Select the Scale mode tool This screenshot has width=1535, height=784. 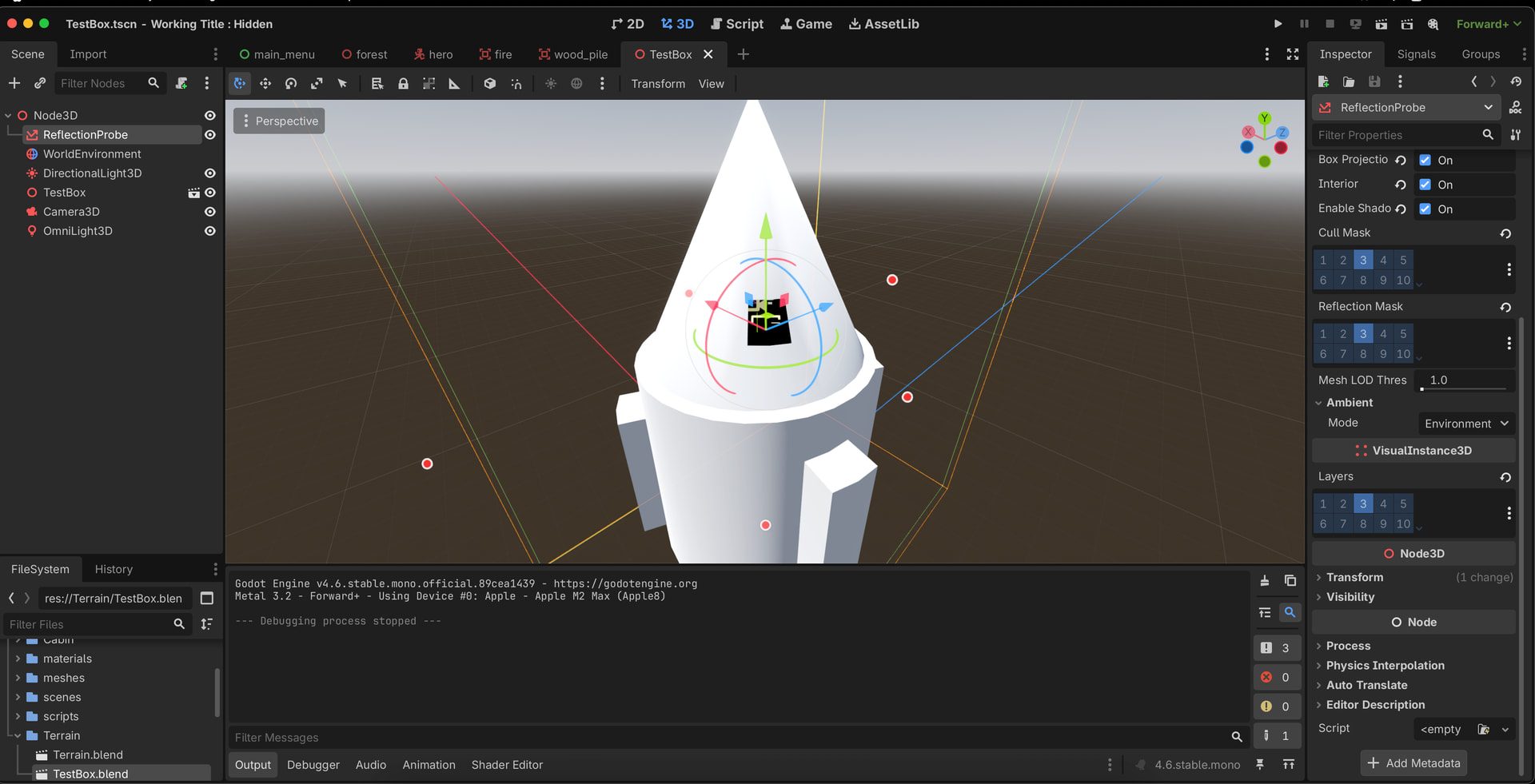coord(317,84)
